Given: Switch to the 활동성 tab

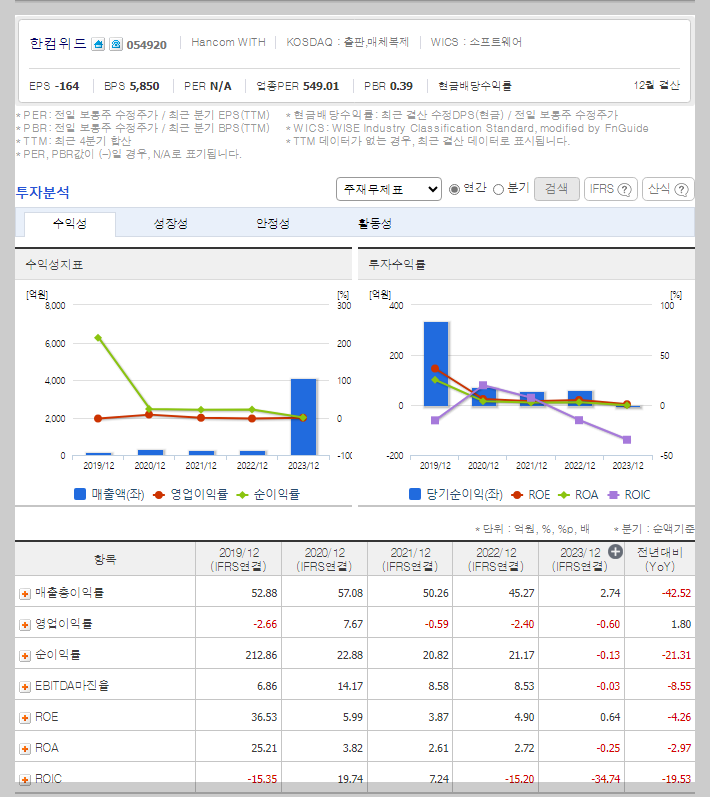Looking at the screenshot, I should click(375, 224).
